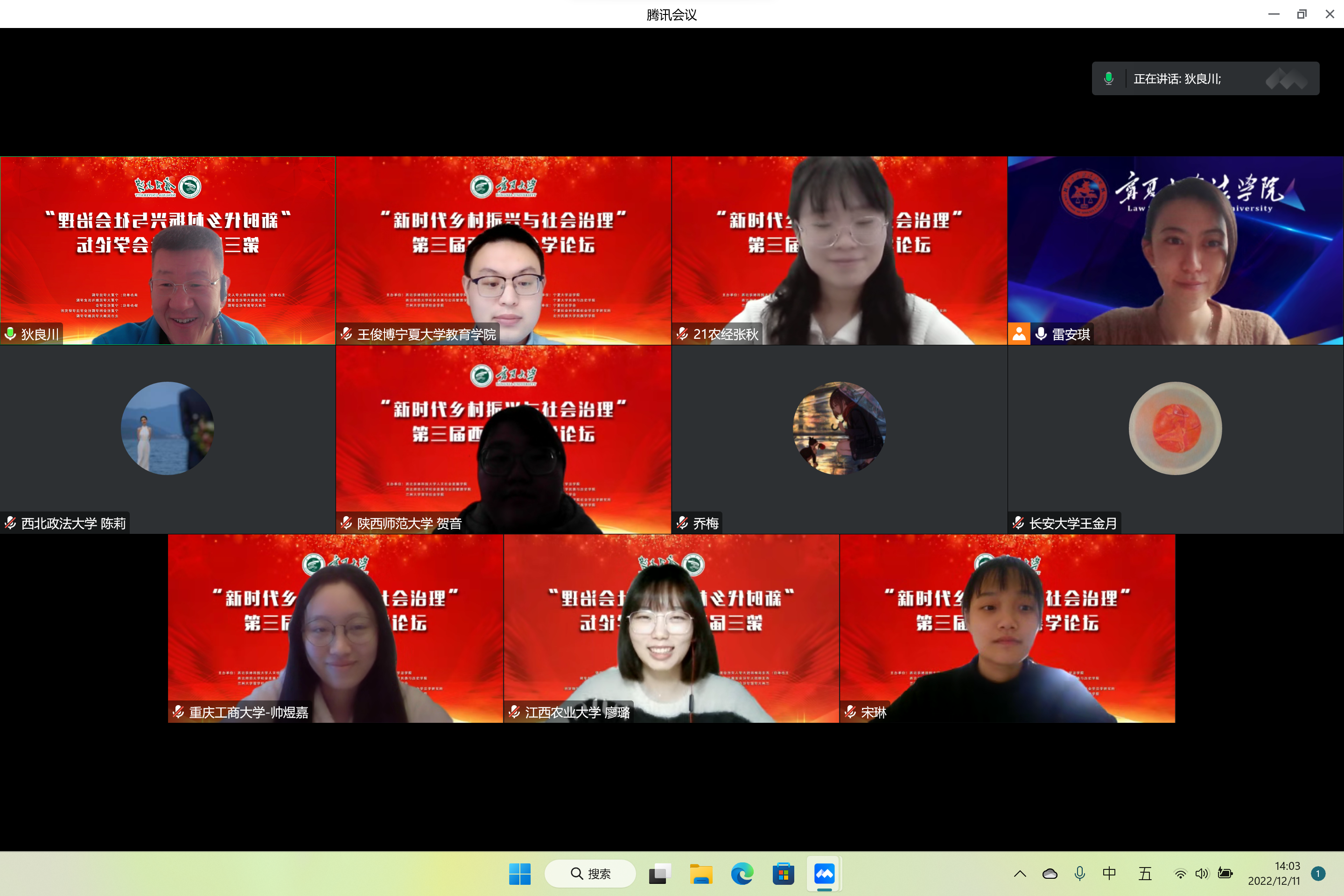Open Task View button on taskbar
Screen dimensions: 1344x896
click(659, 874)
